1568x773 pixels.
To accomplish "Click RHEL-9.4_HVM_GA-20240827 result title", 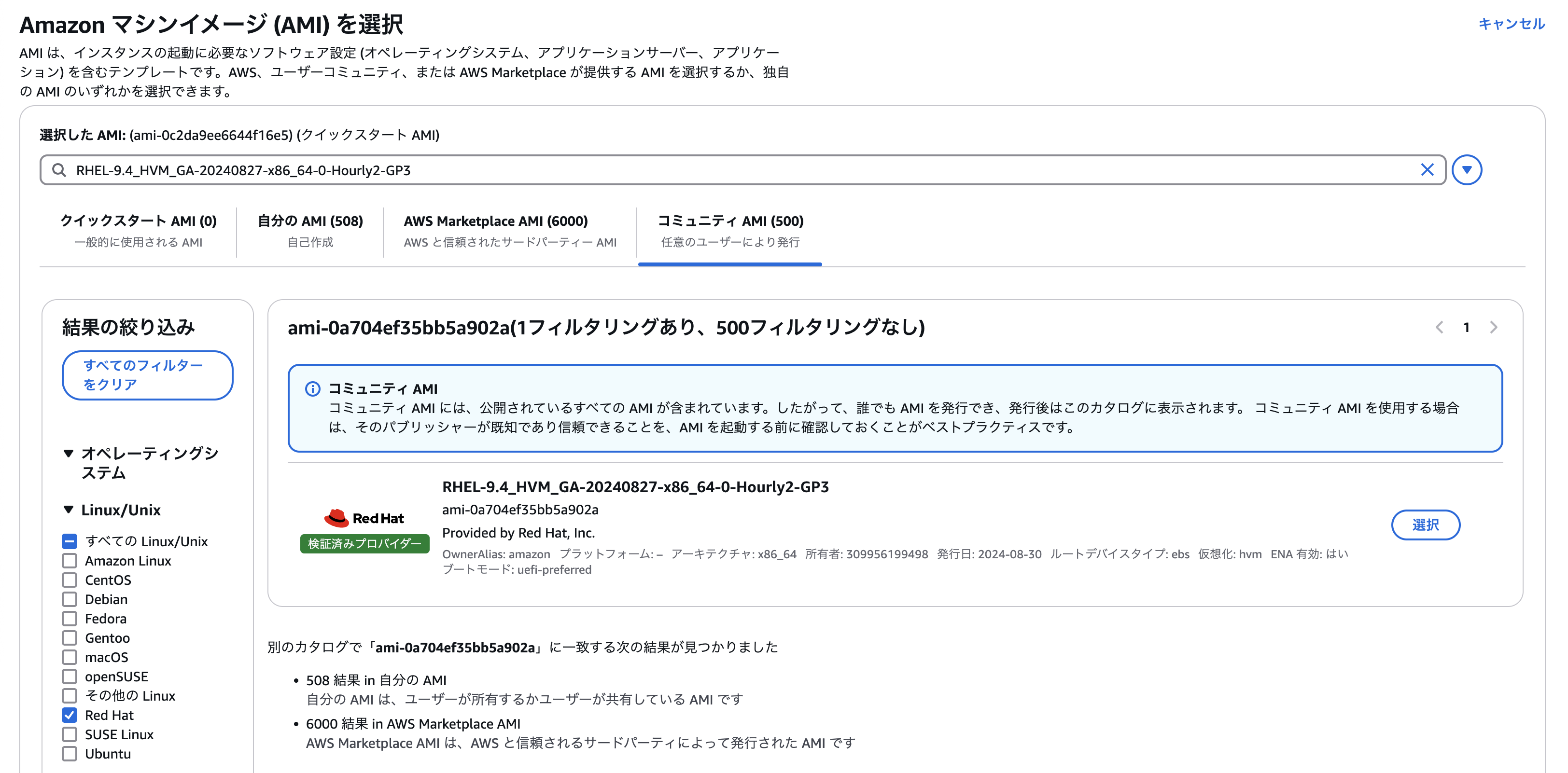I will (635, 487).
